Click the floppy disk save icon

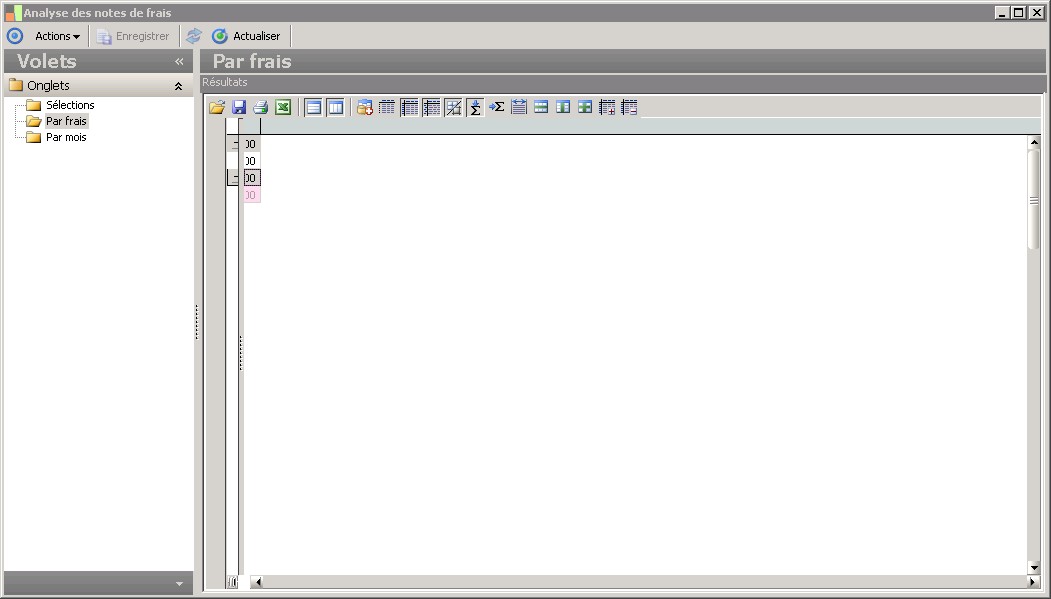click(239, 107)
